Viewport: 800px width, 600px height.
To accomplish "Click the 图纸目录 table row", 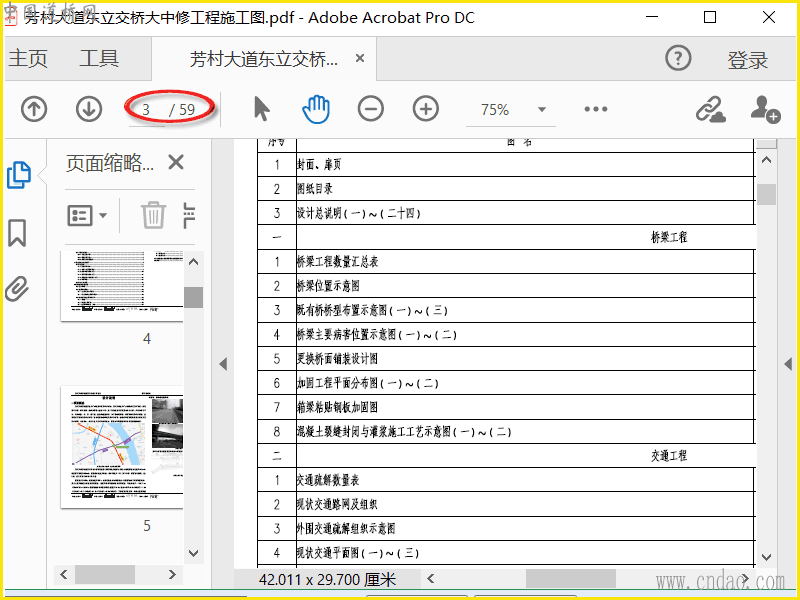I will pyautogui.click(x=506, y=189).
